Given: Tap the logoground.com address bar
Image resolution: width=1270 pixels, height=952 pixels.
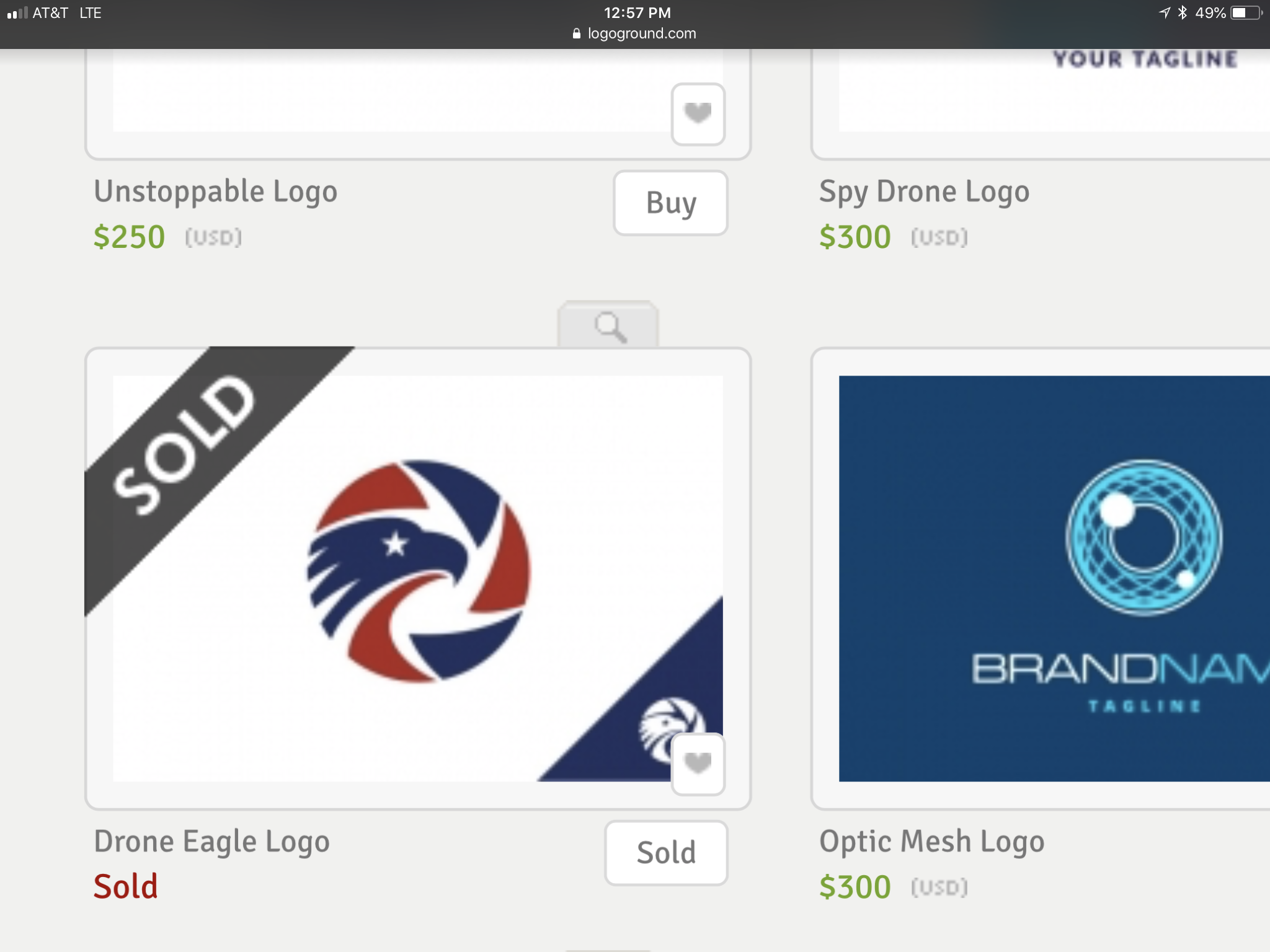Looking at the screenshot, I should 641,33.
